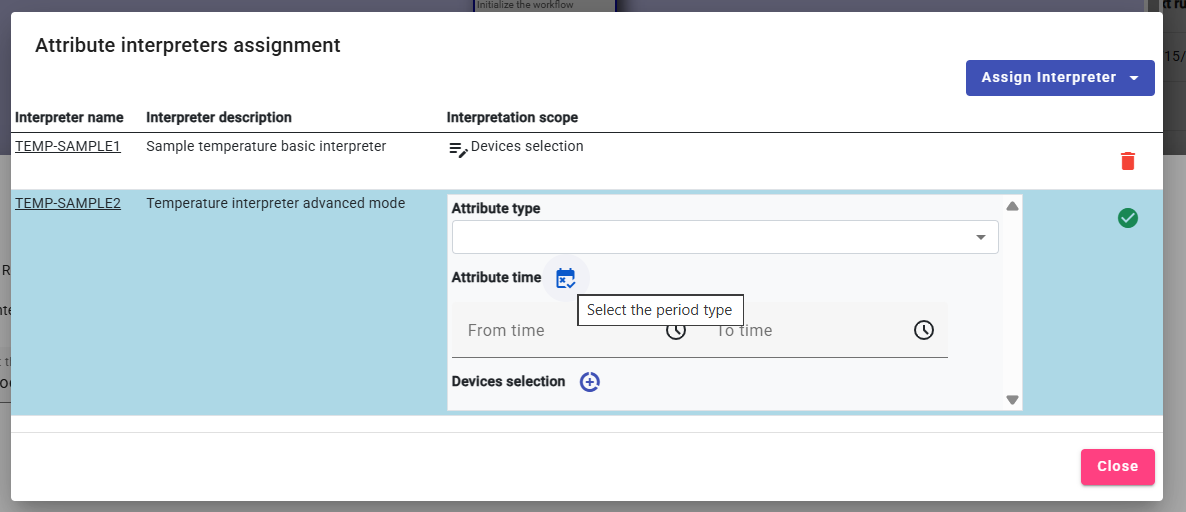Close the interpreters assignment dialog
The width and height of the screenshot is (1186, 512).
pyautogui.click(x=1117, y=467)
